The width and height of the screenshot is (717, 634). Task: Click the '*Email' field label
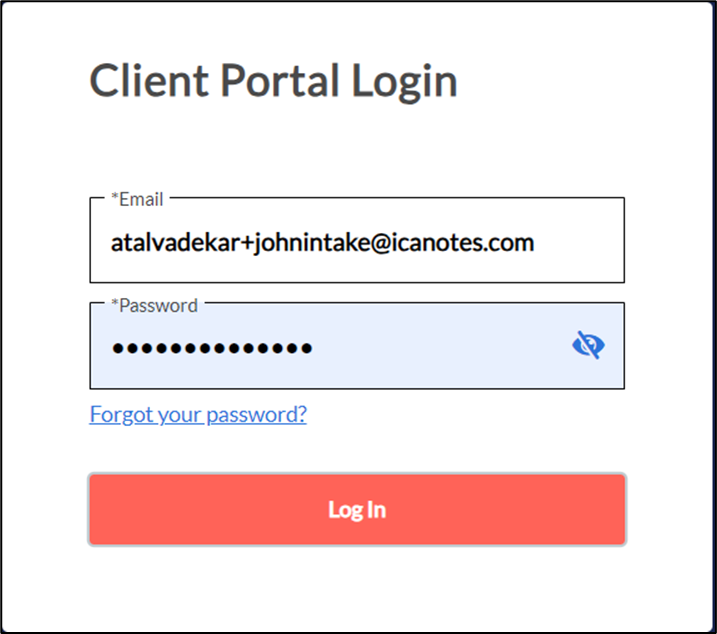pos(137,199)
